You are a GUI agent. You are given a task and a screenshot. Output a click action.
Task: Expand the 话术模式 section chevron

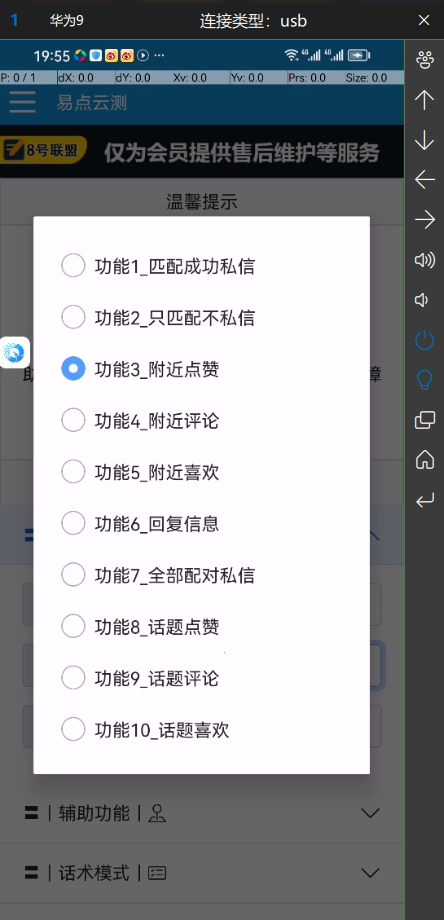(370, 872)
